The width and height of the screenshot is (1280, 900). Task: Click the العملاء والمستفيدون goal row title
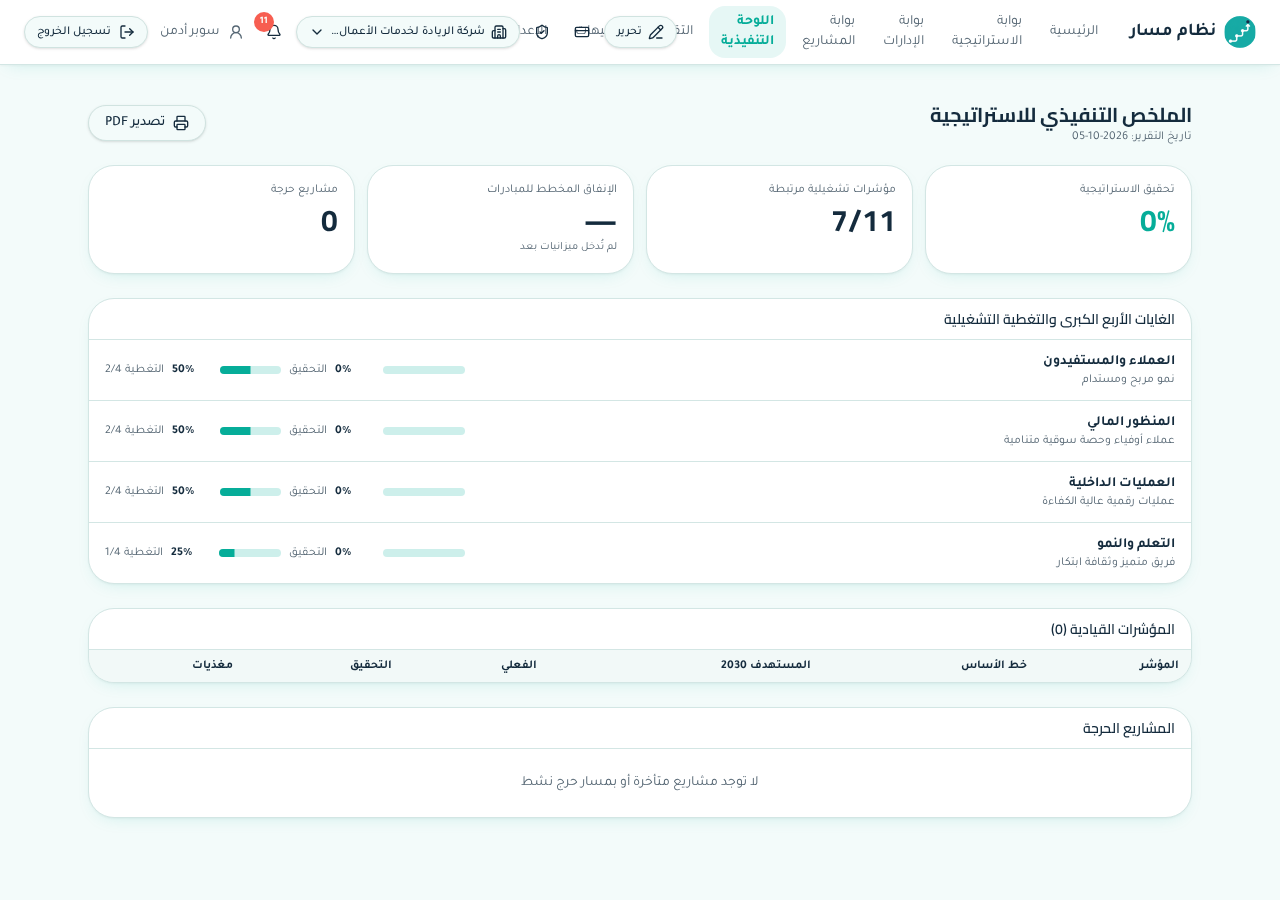(x=1109, y=360)
